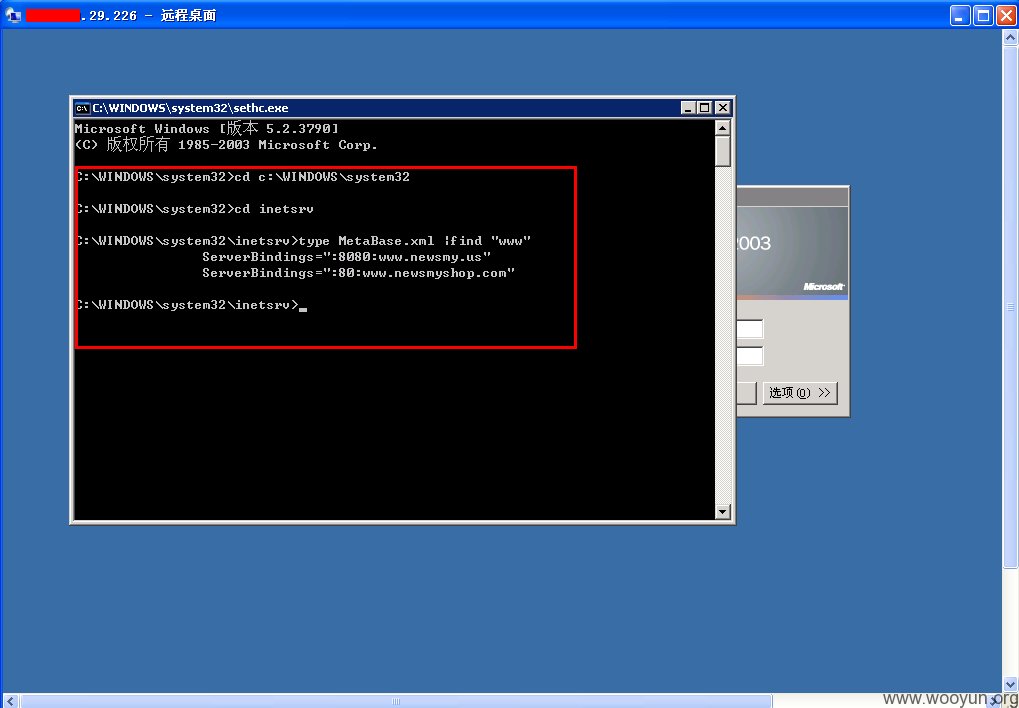Click the 选项(O) >> button in login dialog

tap(800, 393)
